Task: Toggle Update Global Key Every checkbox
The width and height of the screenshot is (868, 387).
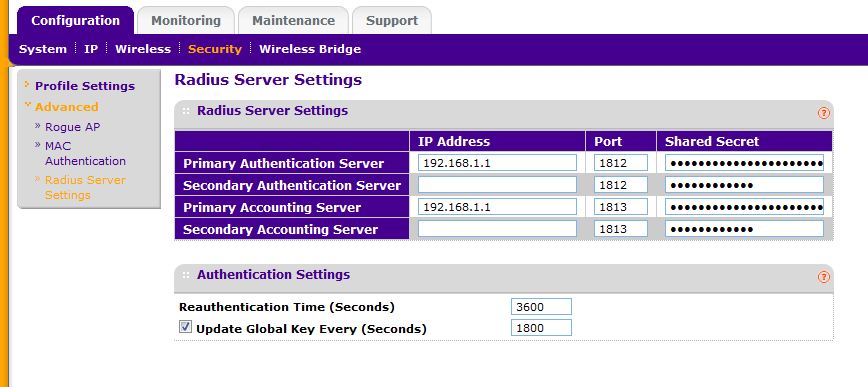Action: tap(185, 327)
